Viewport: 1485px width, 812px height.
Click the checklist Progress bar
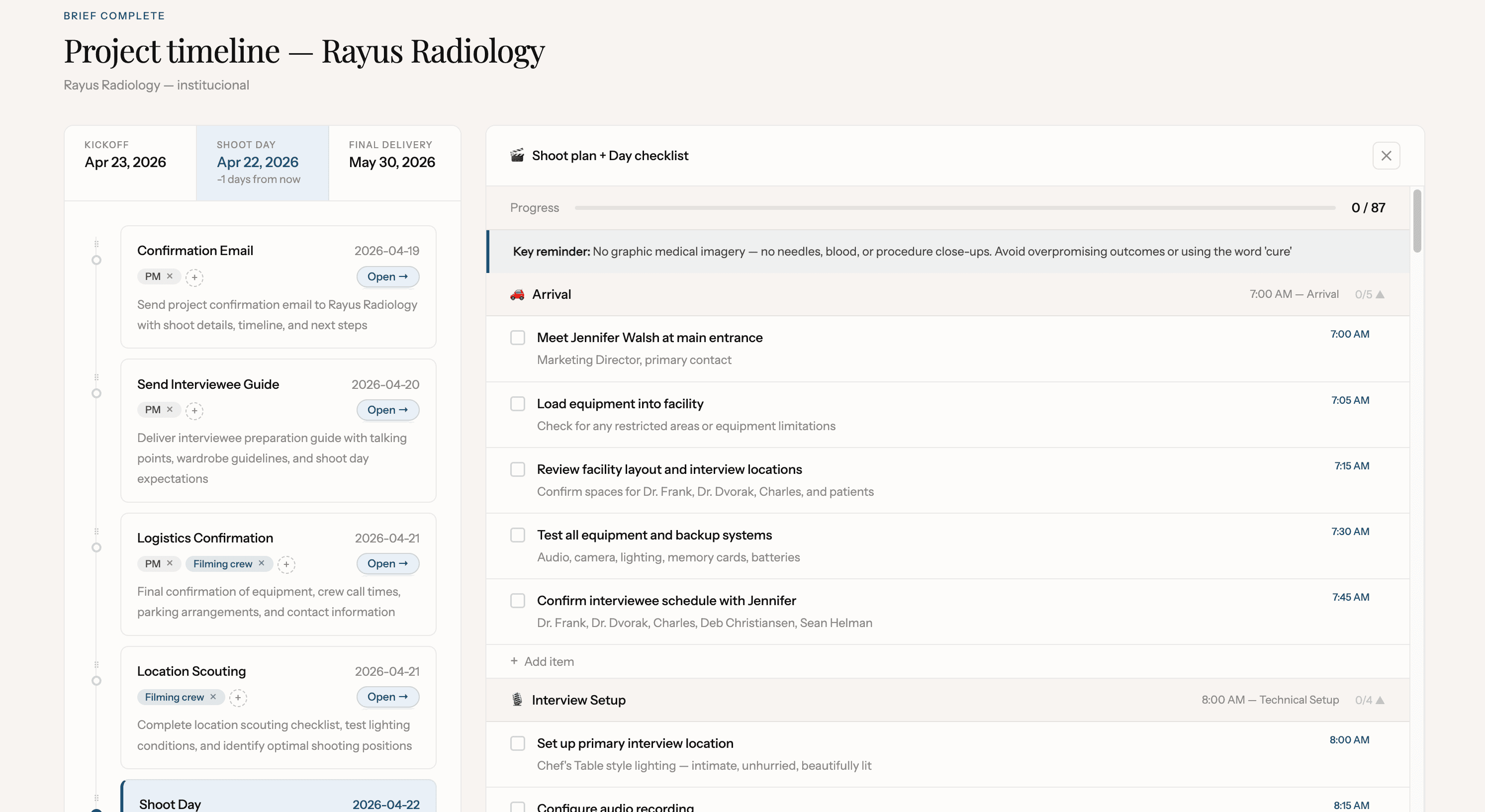(955, 207)
